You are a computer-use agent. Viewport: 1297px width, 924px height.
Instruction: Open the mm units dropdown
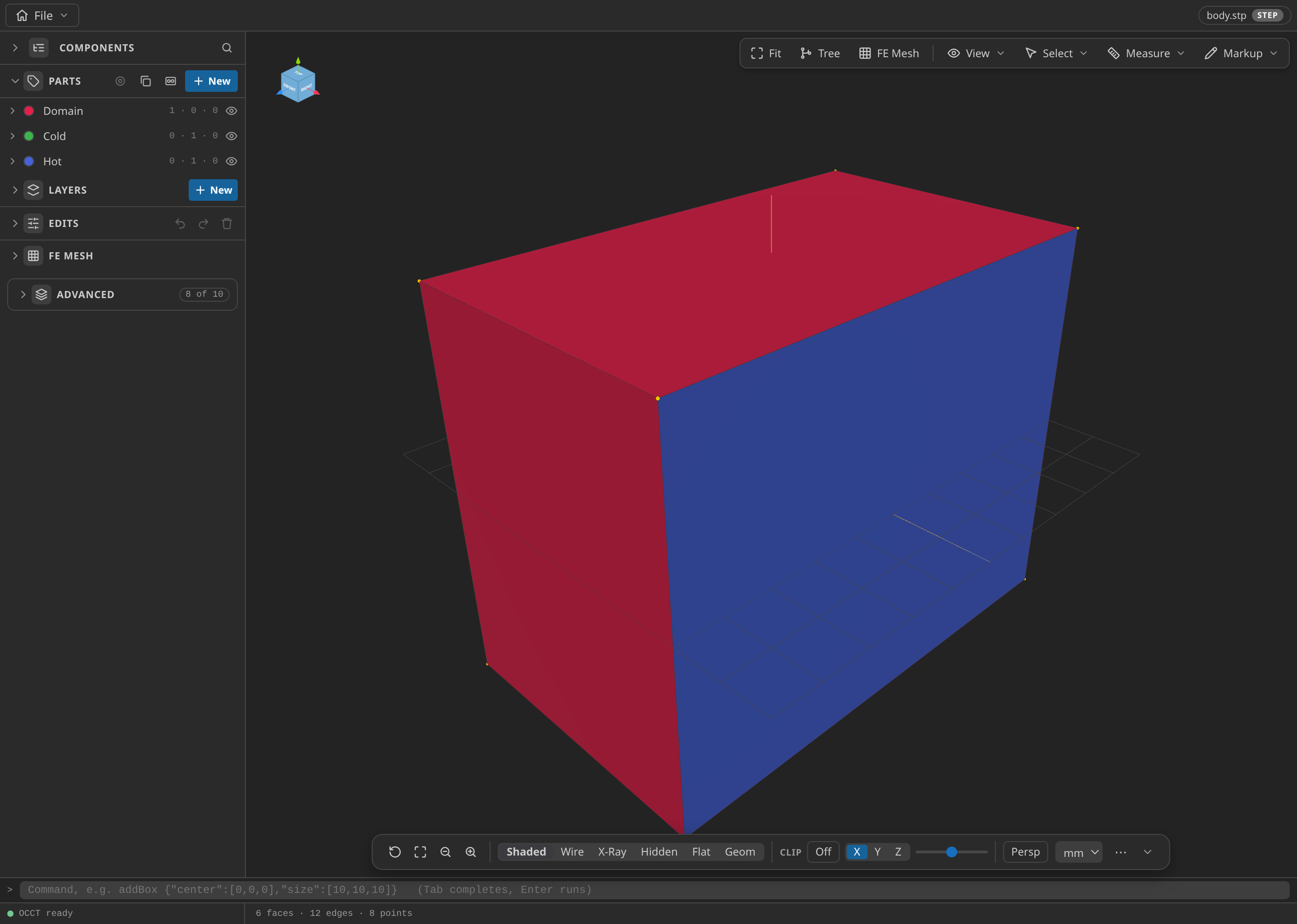(1079, 852)
